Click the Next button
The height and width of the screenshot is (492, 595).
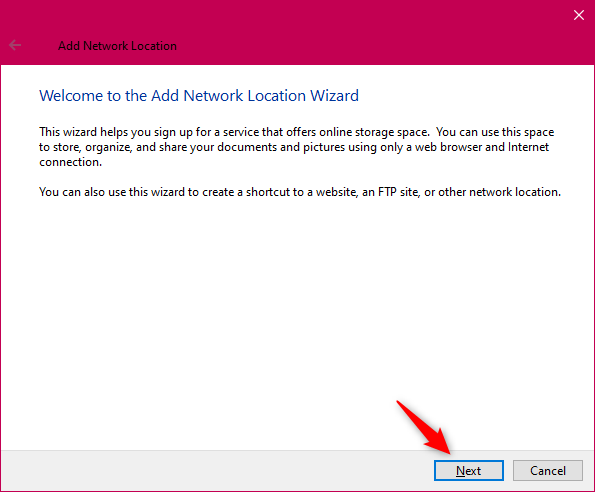coord(469,470)
